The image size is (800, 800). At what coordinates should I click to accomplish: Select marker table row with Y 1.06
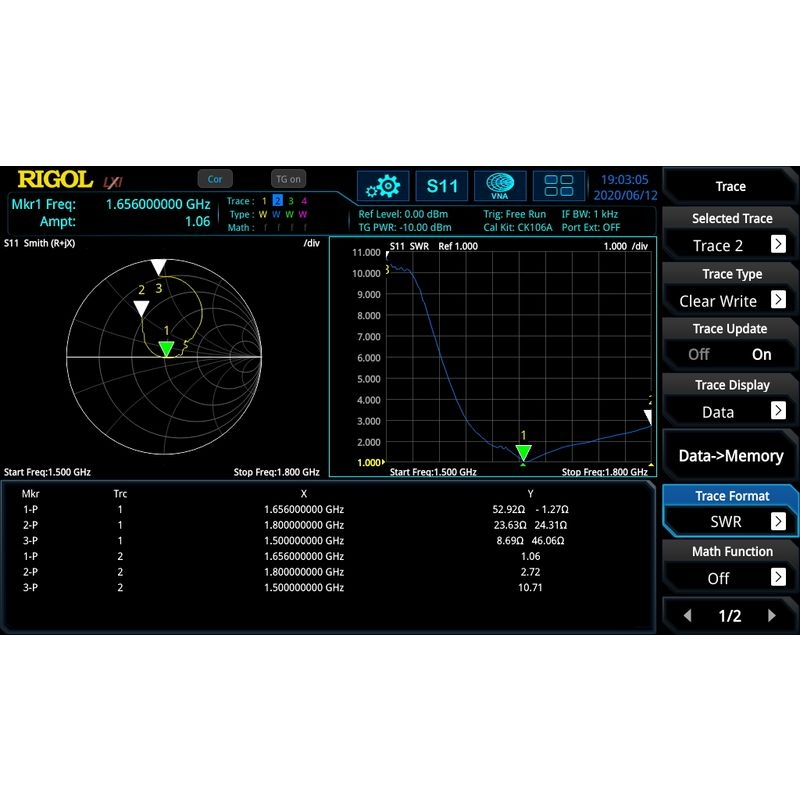(x=327, y=556)
